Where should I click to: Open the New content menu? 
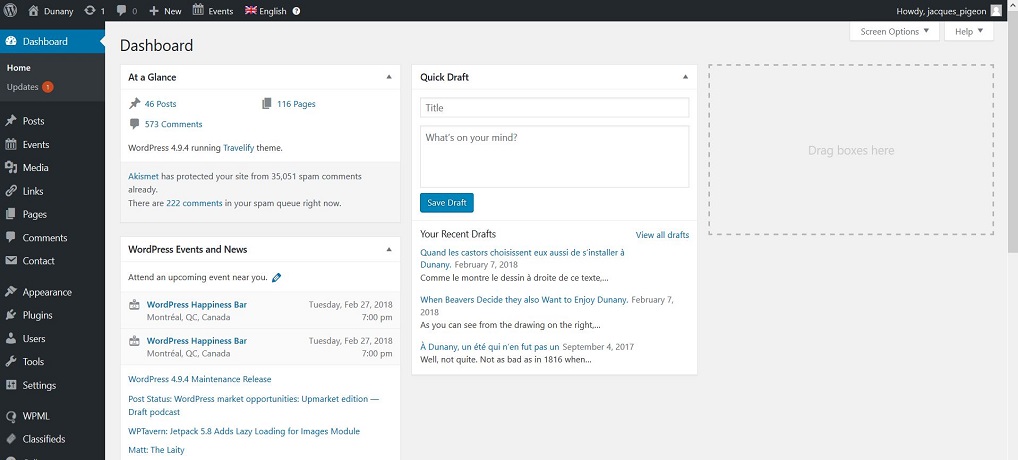click(165, 11)
